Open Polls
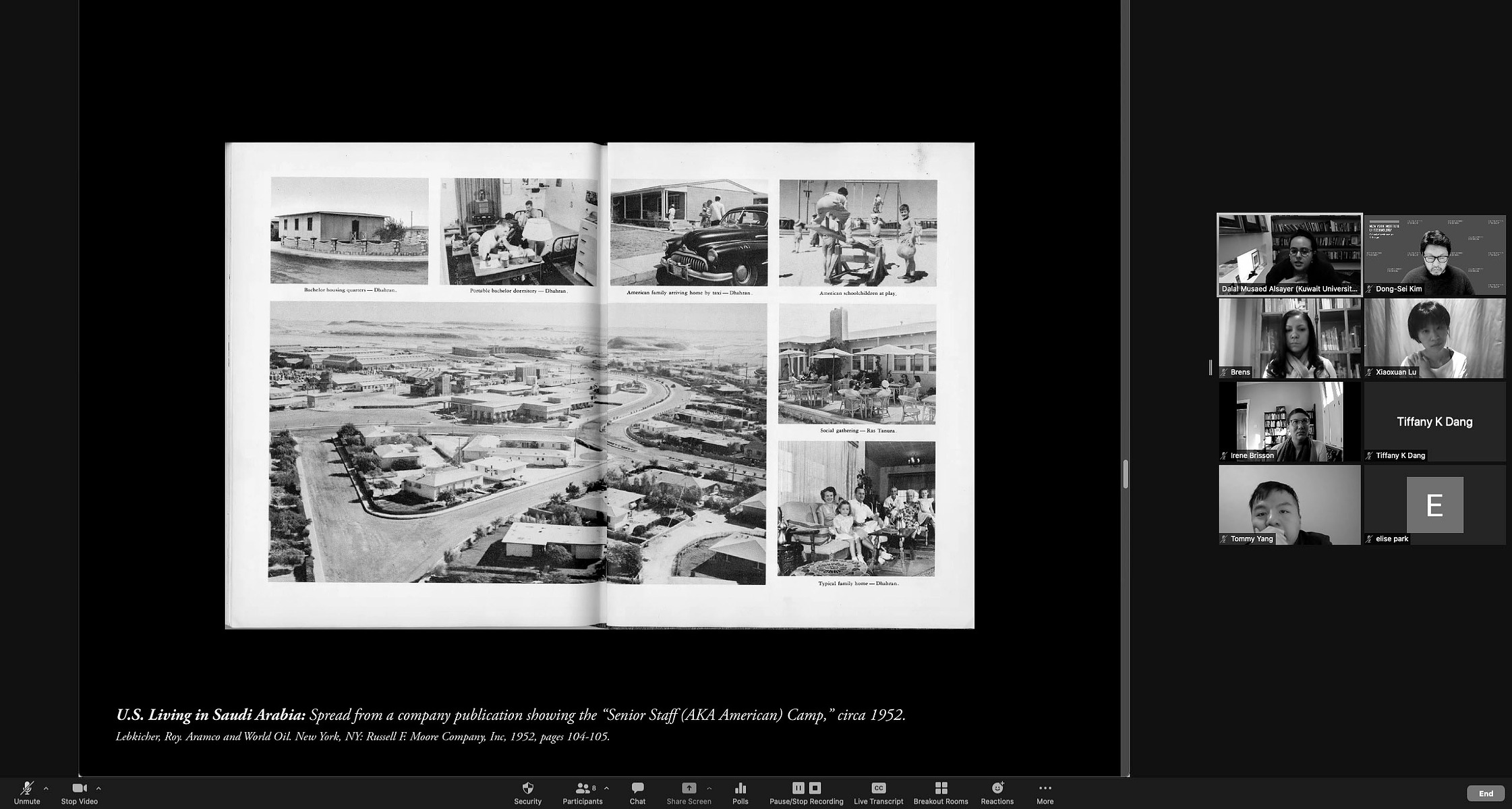 [740, 793]
